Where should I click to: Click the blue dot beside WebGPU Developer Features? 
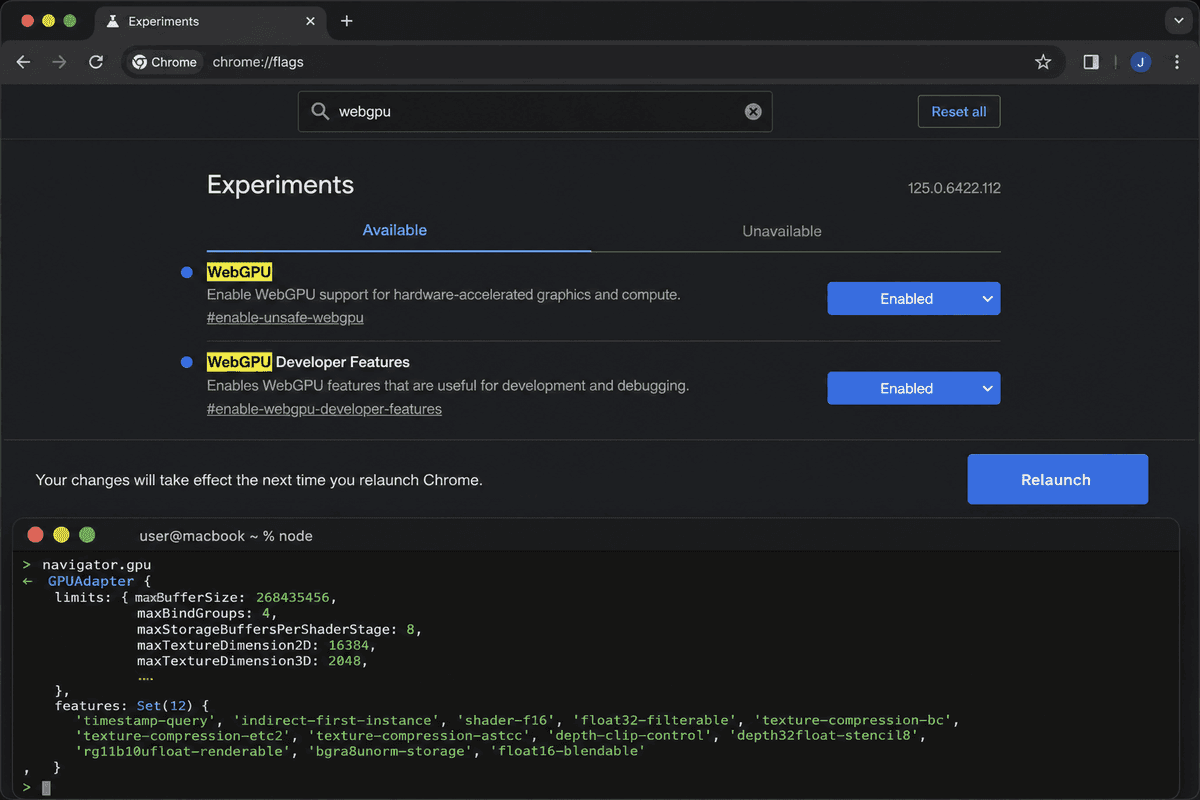click(x=187, y=362)
